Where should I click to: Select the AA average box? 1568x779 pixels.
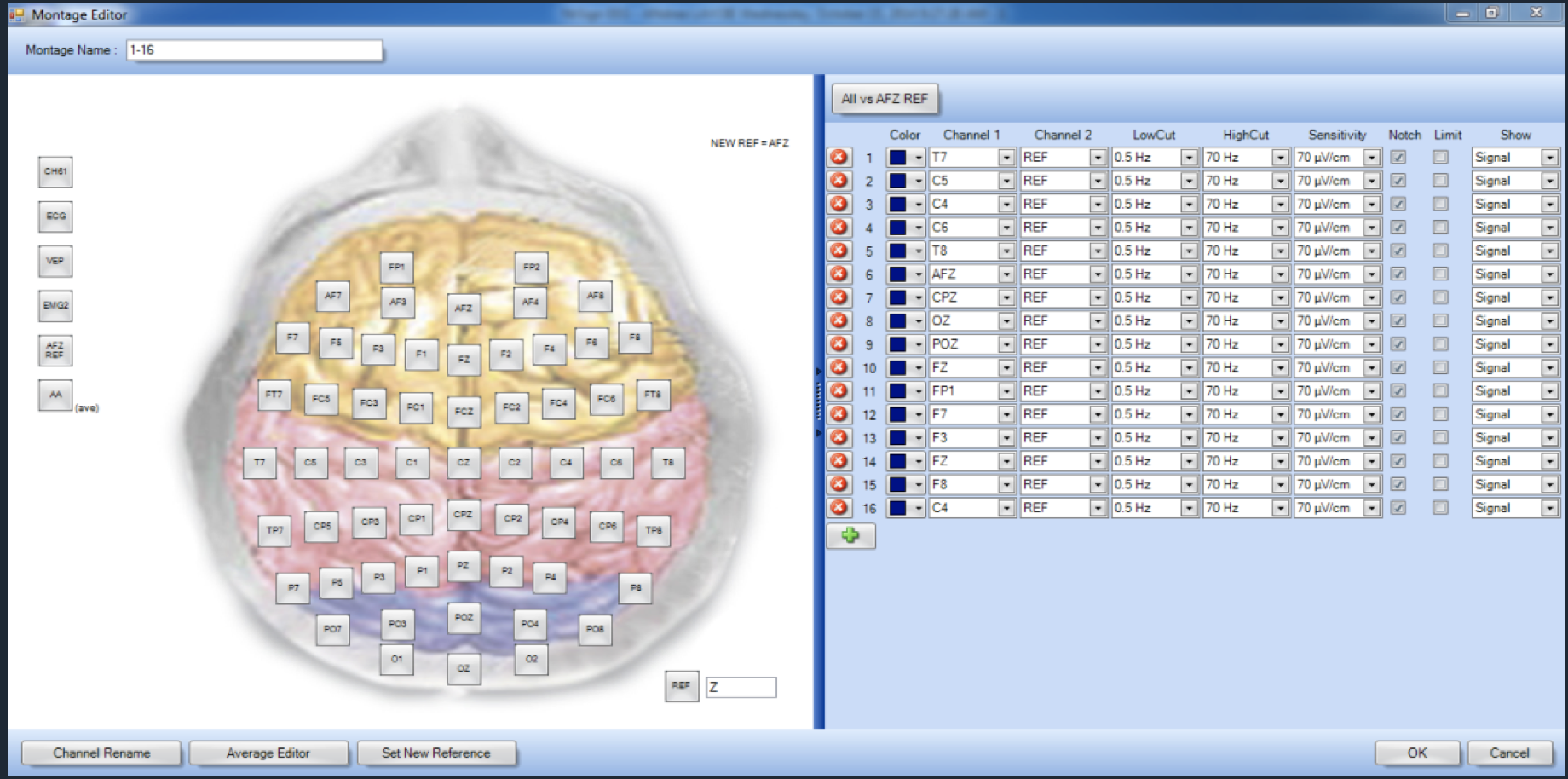coord(55,395)
